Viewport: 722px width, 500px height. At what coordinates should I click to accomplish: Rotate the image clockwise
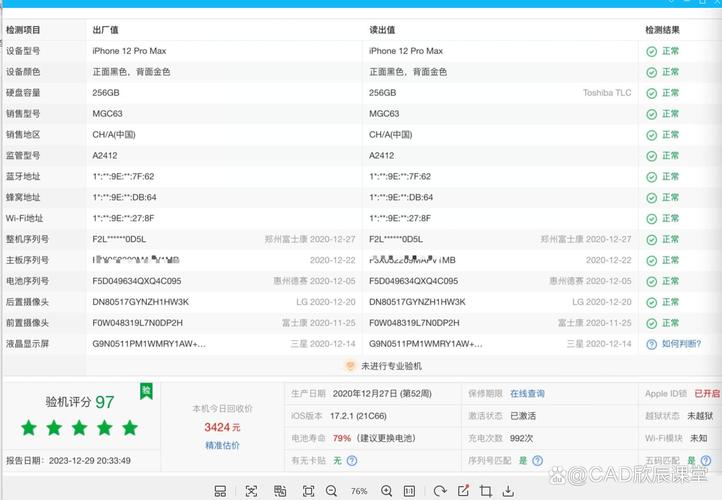(440, 491)
